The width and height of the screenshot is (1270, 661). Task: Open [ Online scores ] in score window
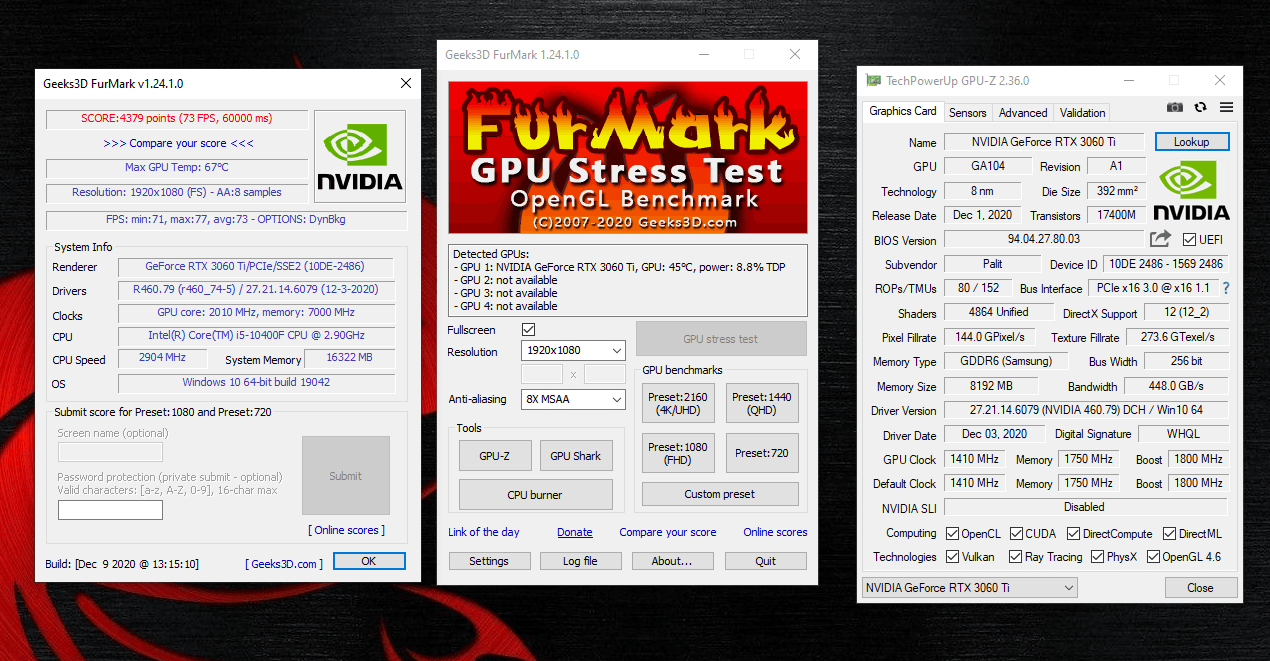[x=346, y=530]
